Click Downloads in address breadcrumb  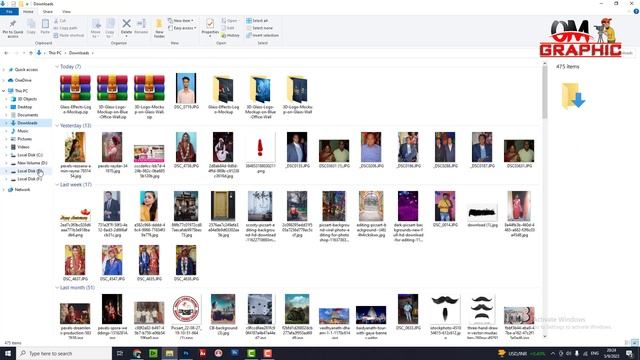click(79, 53)
